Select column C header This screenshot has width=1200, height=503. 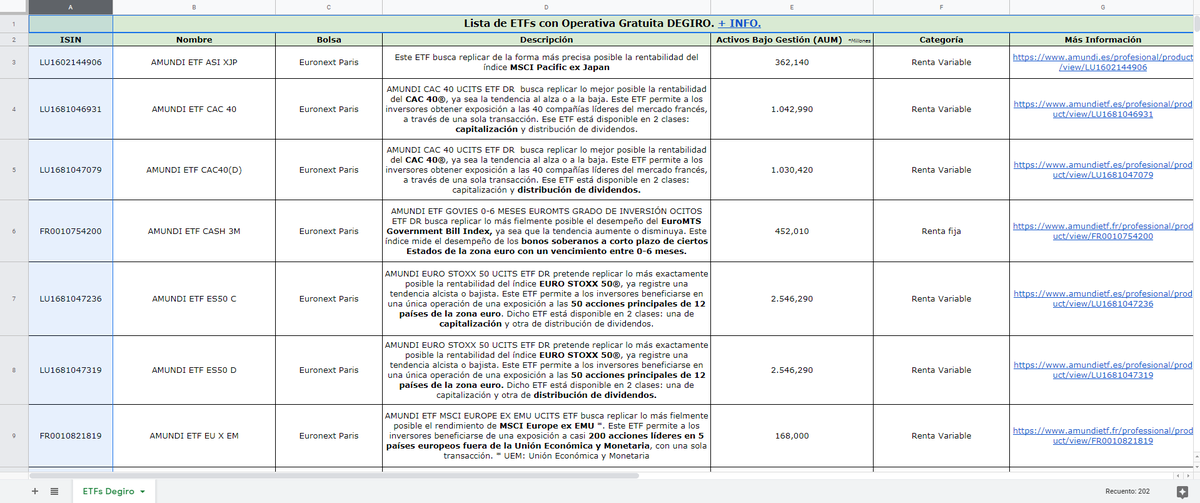329,7
